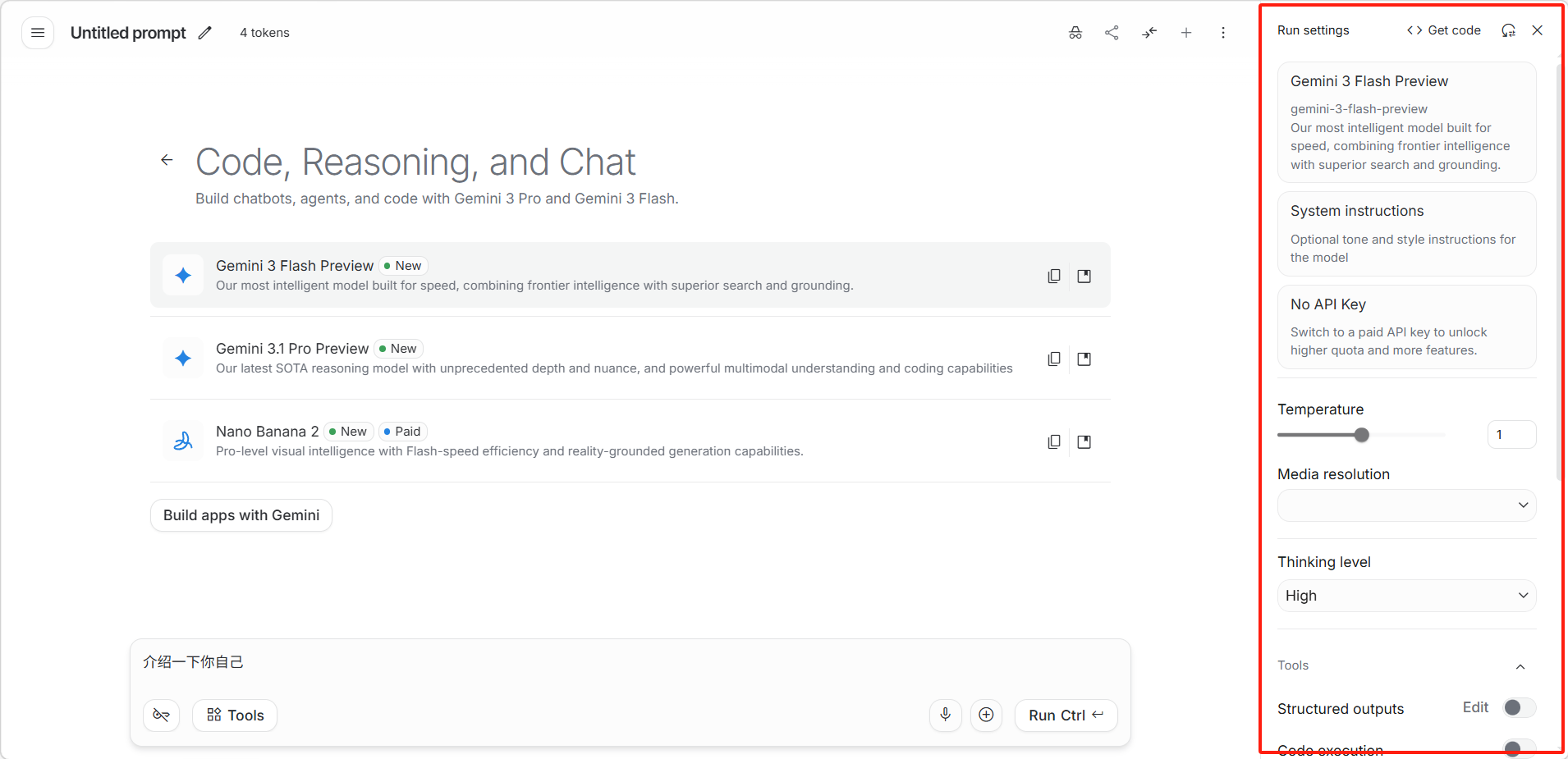Adjust the Temperature slider handle
This screenshot has width=1568, height=759.
(1362, 435)
